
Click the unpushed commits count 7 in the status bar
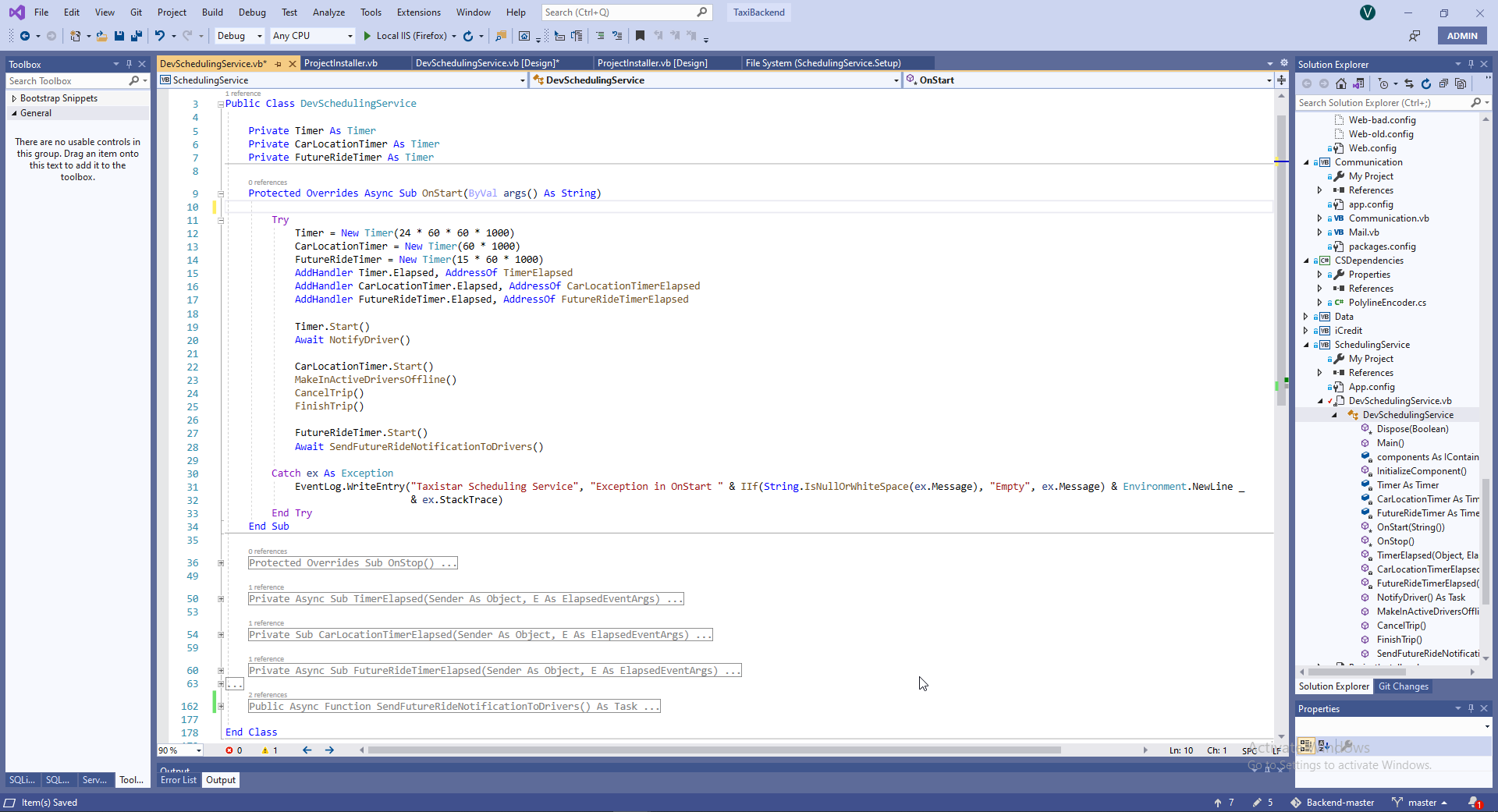point(1224,803)
